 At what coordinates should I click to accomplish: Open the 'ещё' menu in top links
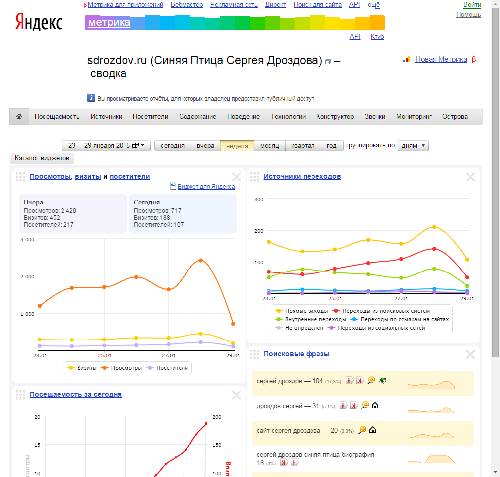[x=374, y=5]
